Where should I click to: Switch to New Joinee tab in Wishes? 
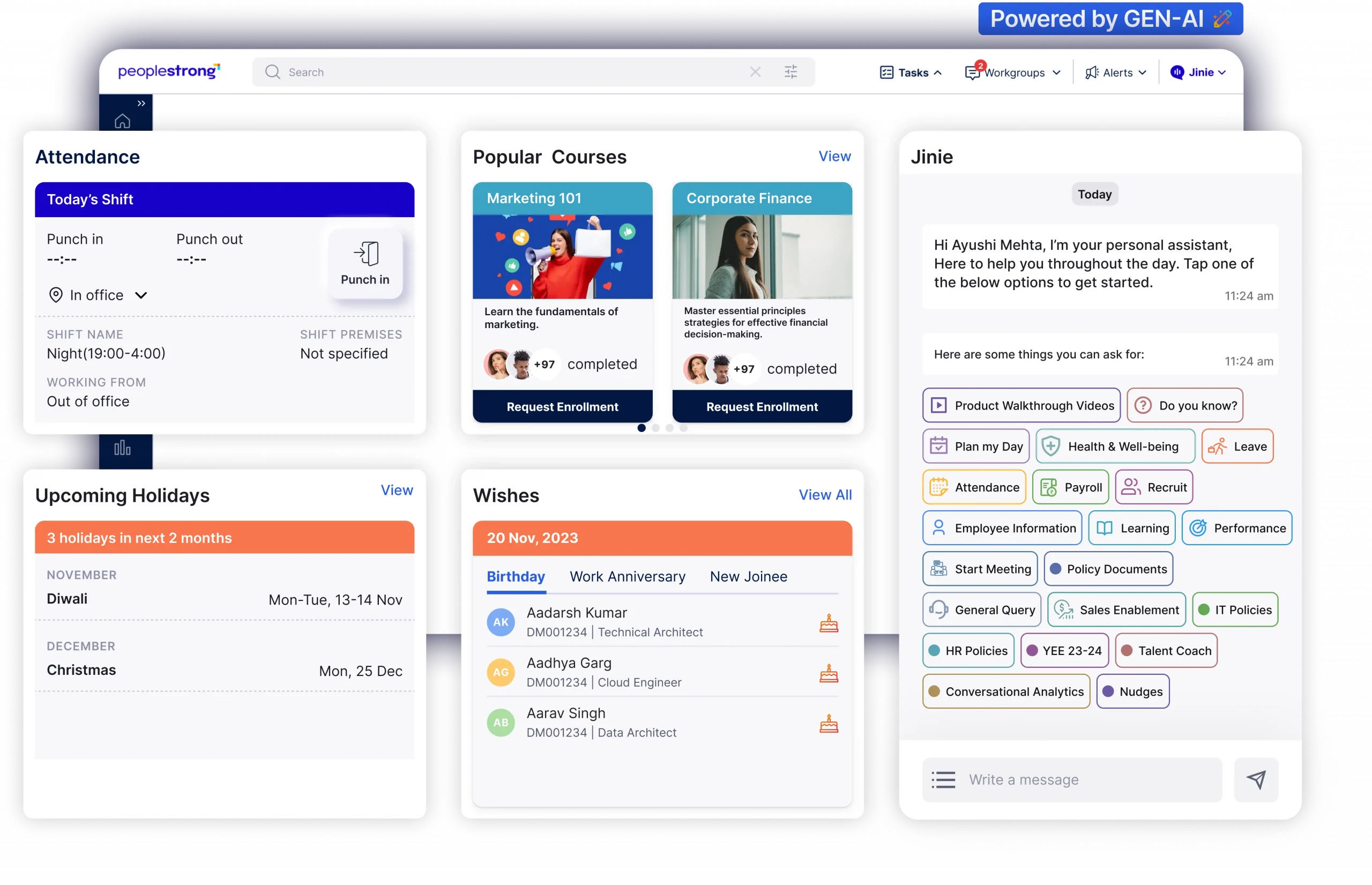tap(749, 576)
